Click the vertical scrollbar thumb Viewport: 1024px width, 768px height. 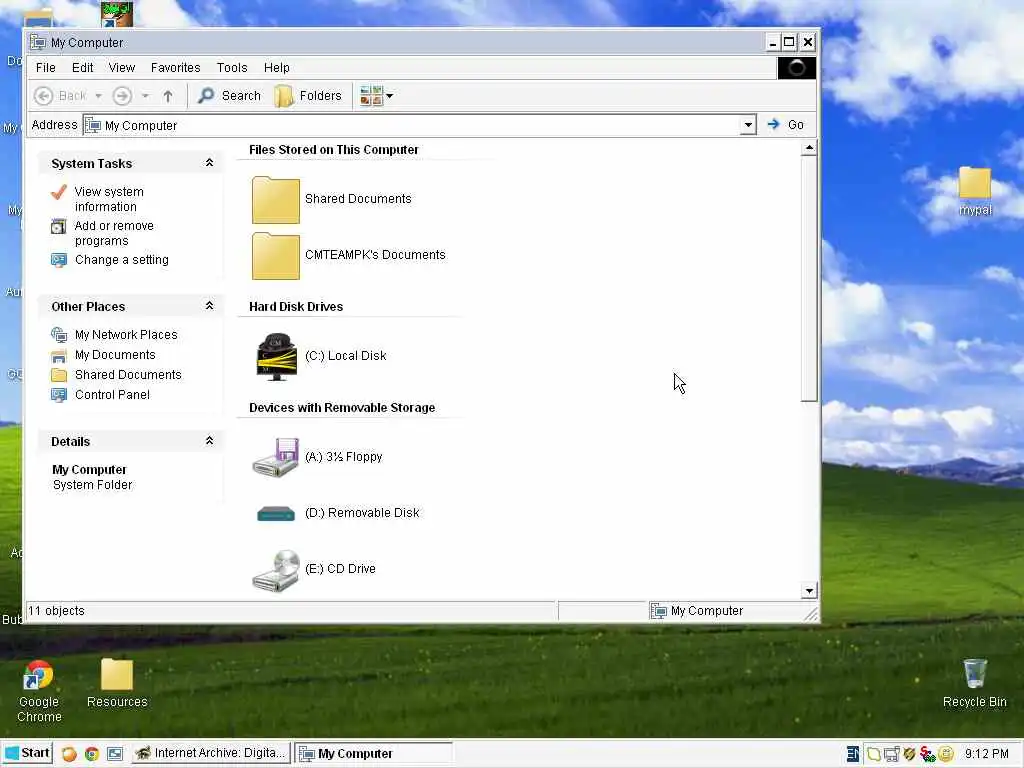809,279
